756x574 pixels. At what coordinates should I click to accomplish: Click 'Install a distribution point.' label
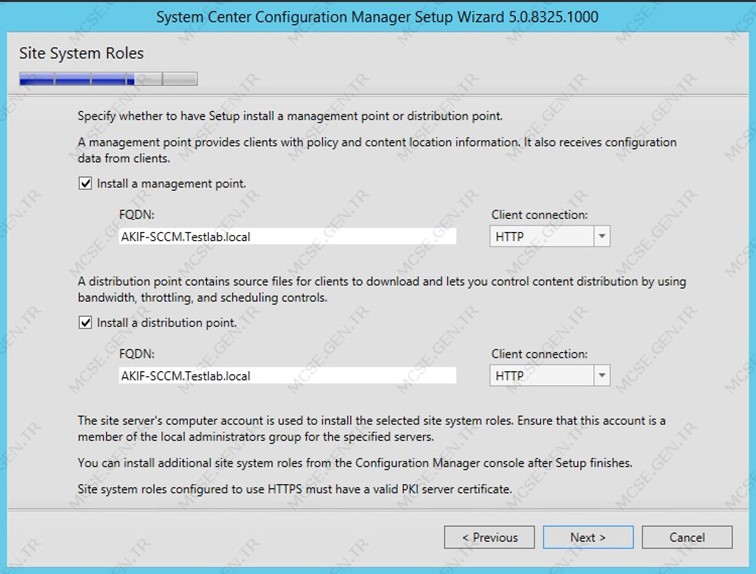point(167,322)
